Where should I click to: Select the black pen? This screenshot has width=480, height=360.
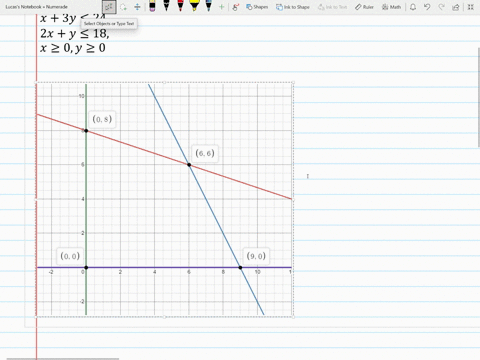click(x=166, y=6)
